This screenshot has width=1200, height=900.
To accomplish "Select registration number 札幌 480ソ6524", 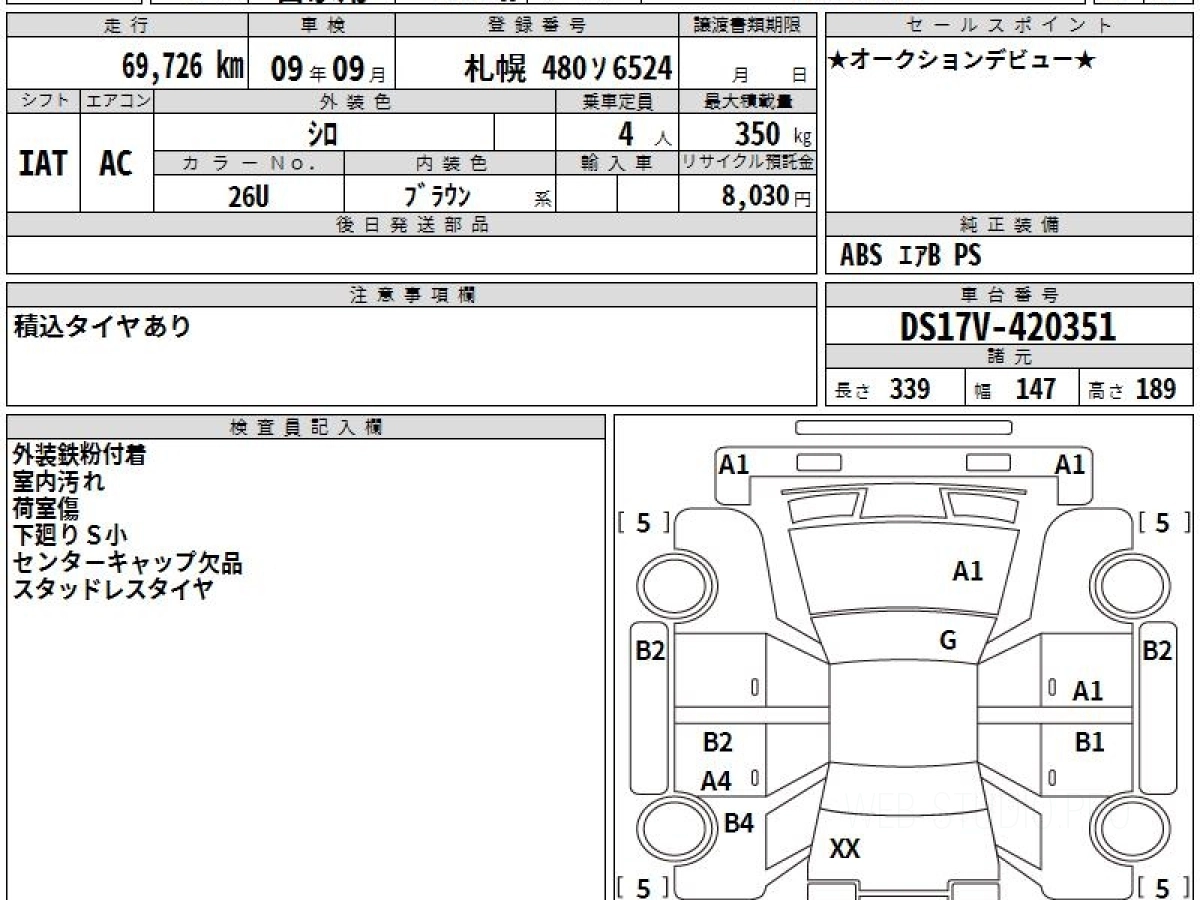I will pos(568,69).
